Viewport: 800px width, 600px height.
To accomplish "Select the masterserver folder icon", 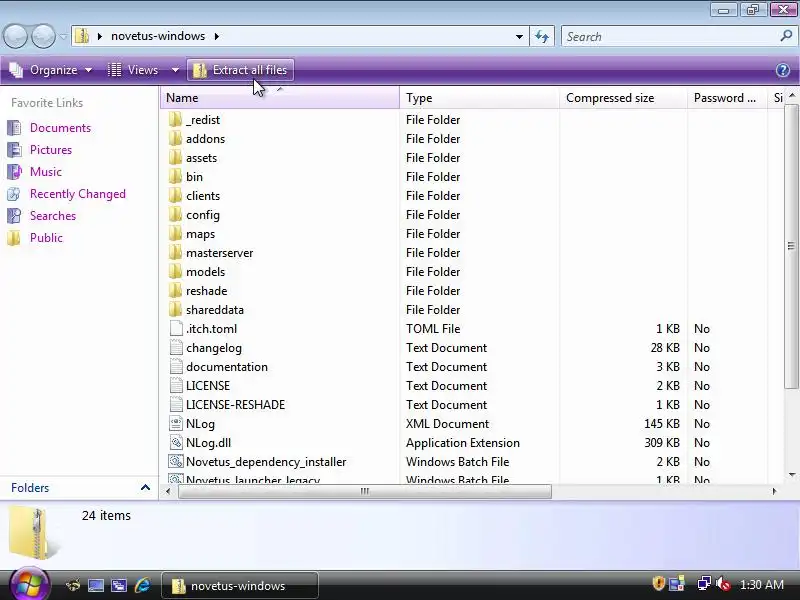I will [x=176, y=253].
